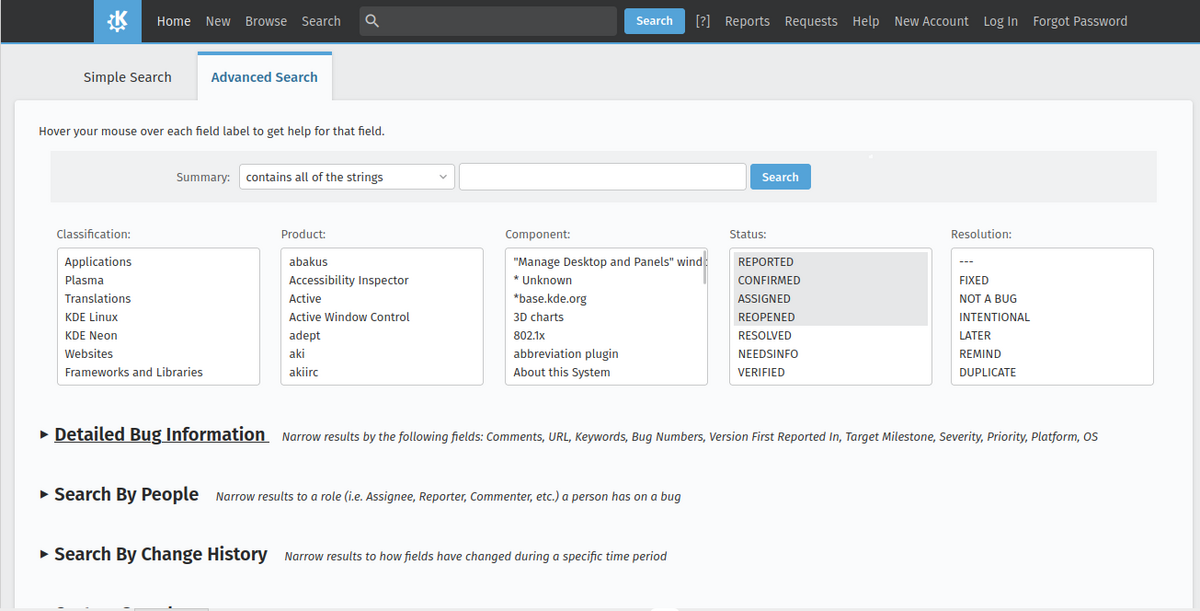
Task: Open the Reports menu item
Action: 747,21
